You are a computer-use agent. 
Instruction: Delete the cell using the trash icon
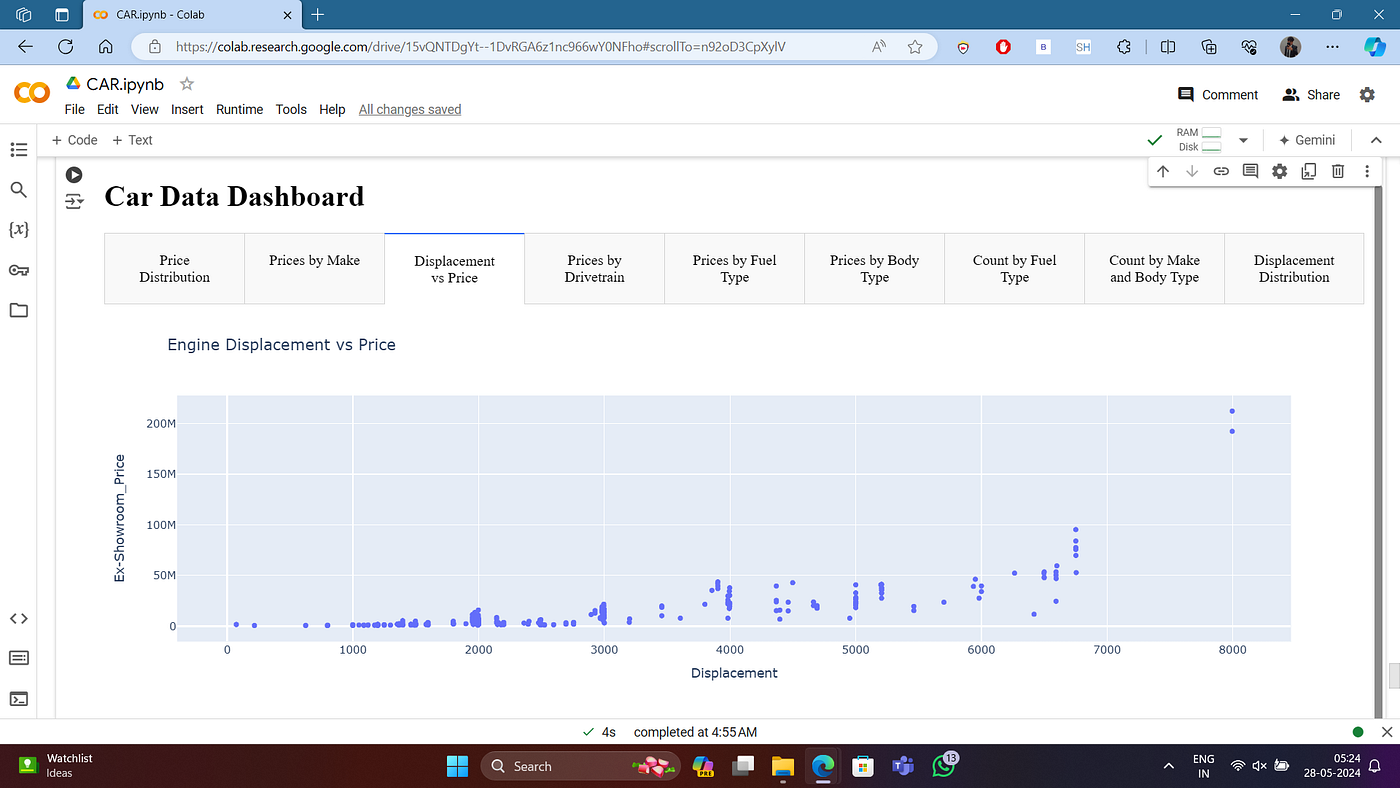pyautogui.click(x=1337, y=171)
